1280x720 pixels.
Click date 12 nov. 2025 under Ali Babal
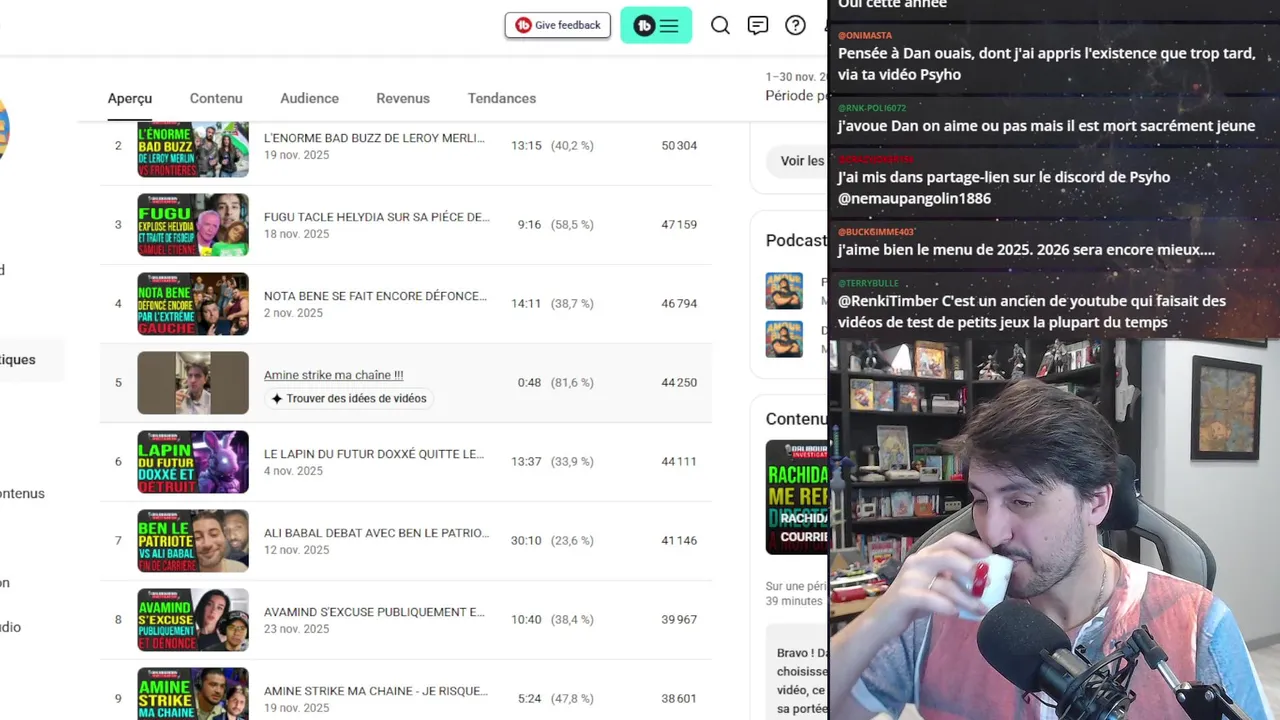296,550
